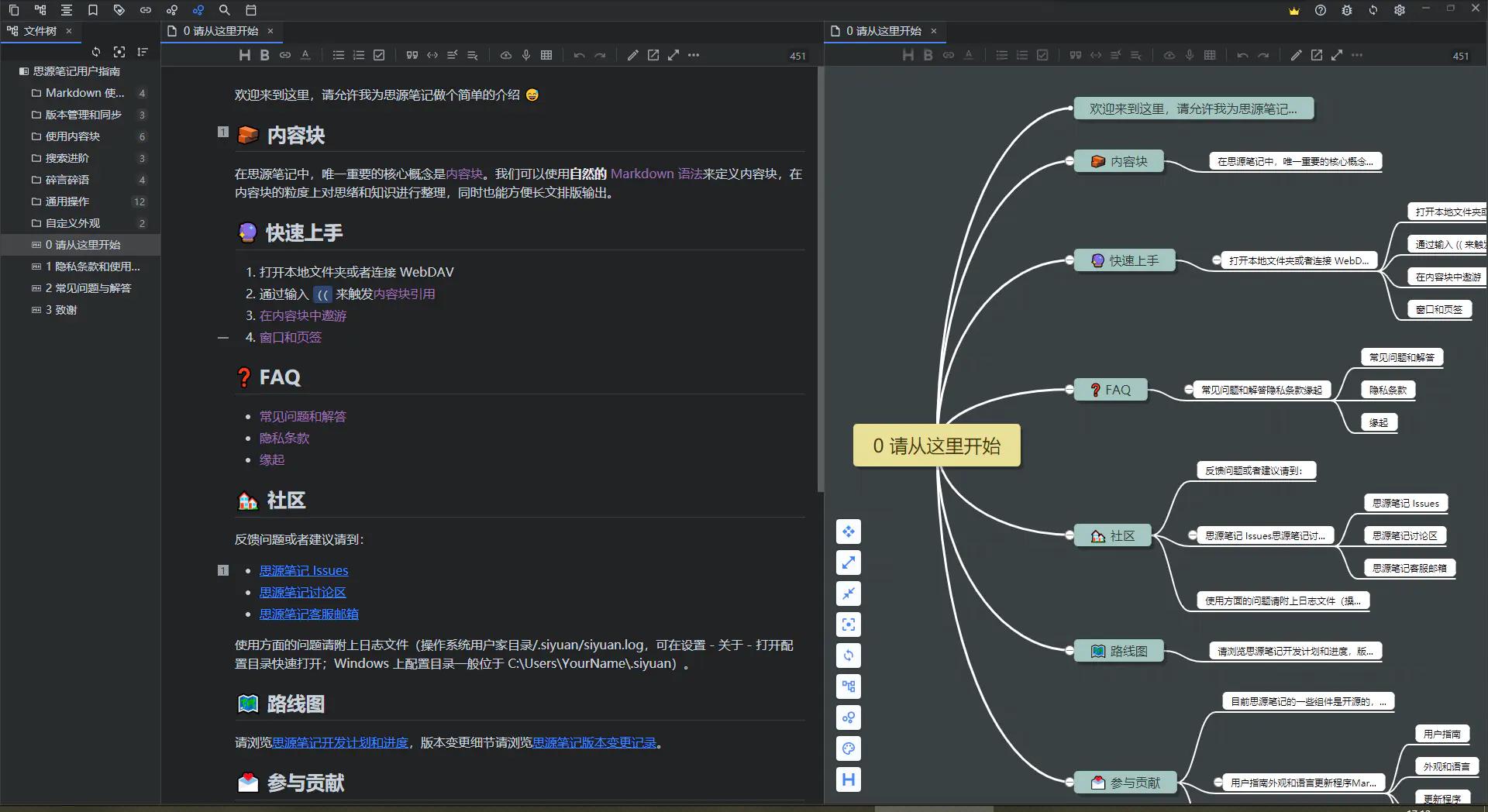Open the 通用操作 folder in file tree
1488x812 pixels.
tap(81, 201)
